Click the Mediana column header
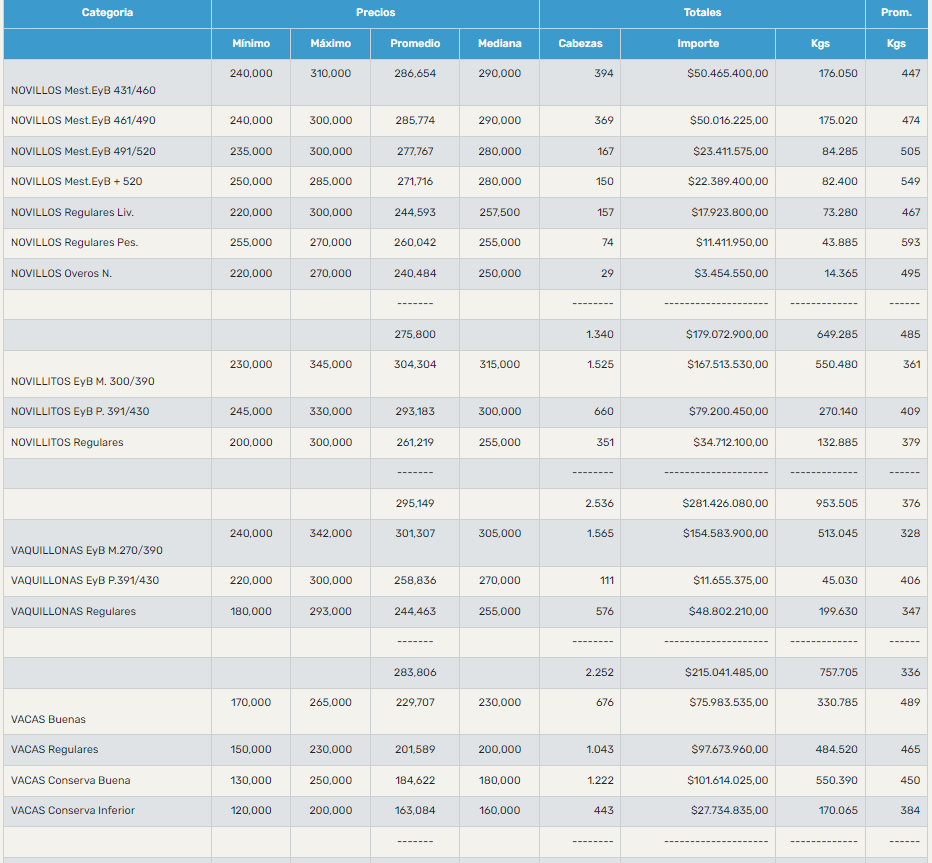The width and height of the screenshot is (932, 863). pos(499,44)
